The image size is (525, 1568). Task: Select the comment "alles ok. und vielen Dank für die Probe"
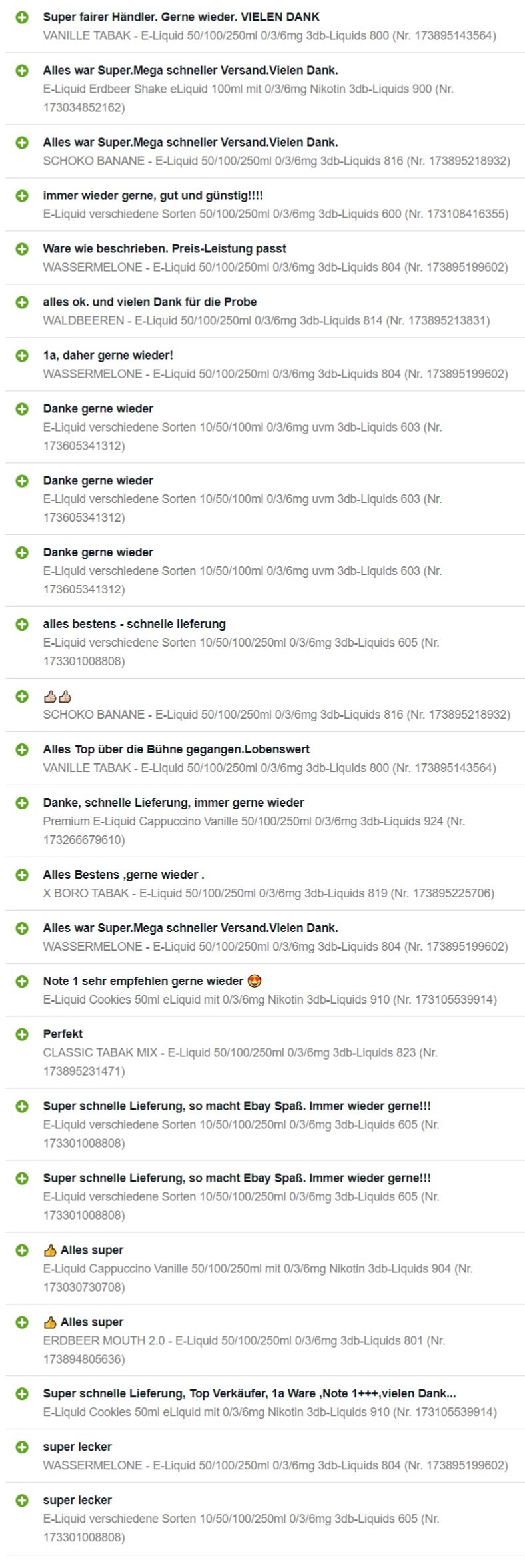coord(150,302)
